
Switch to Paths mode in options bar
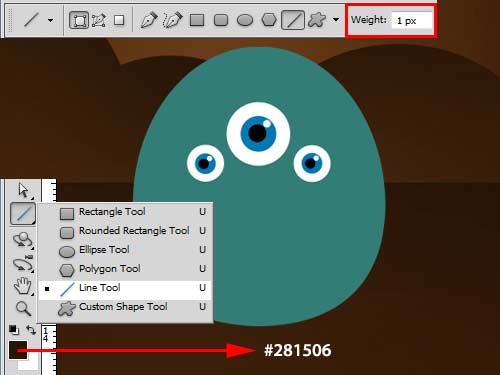(99, 20)
